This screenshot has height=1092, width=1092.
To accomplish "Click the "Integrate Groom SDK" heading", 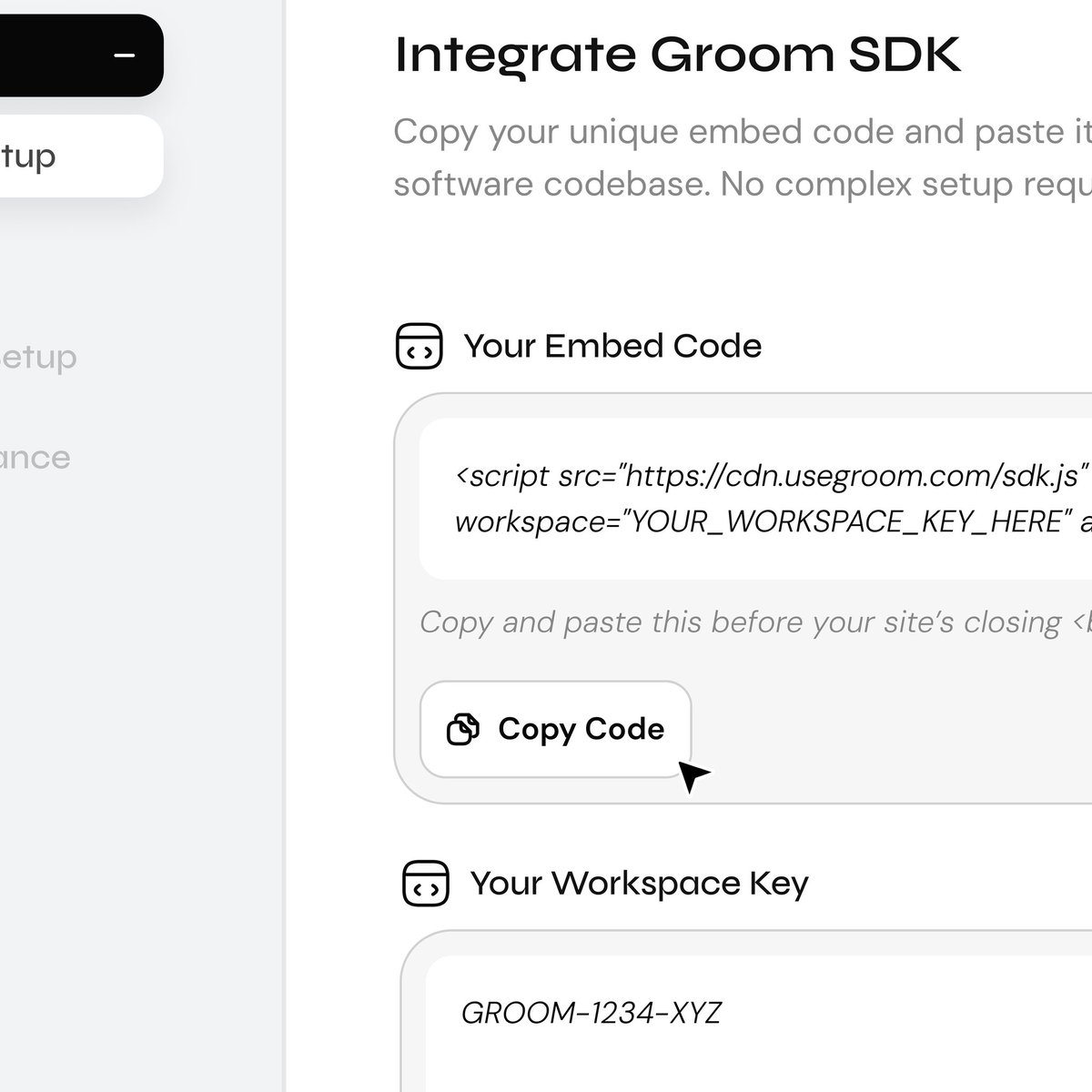I will (678, 53).
